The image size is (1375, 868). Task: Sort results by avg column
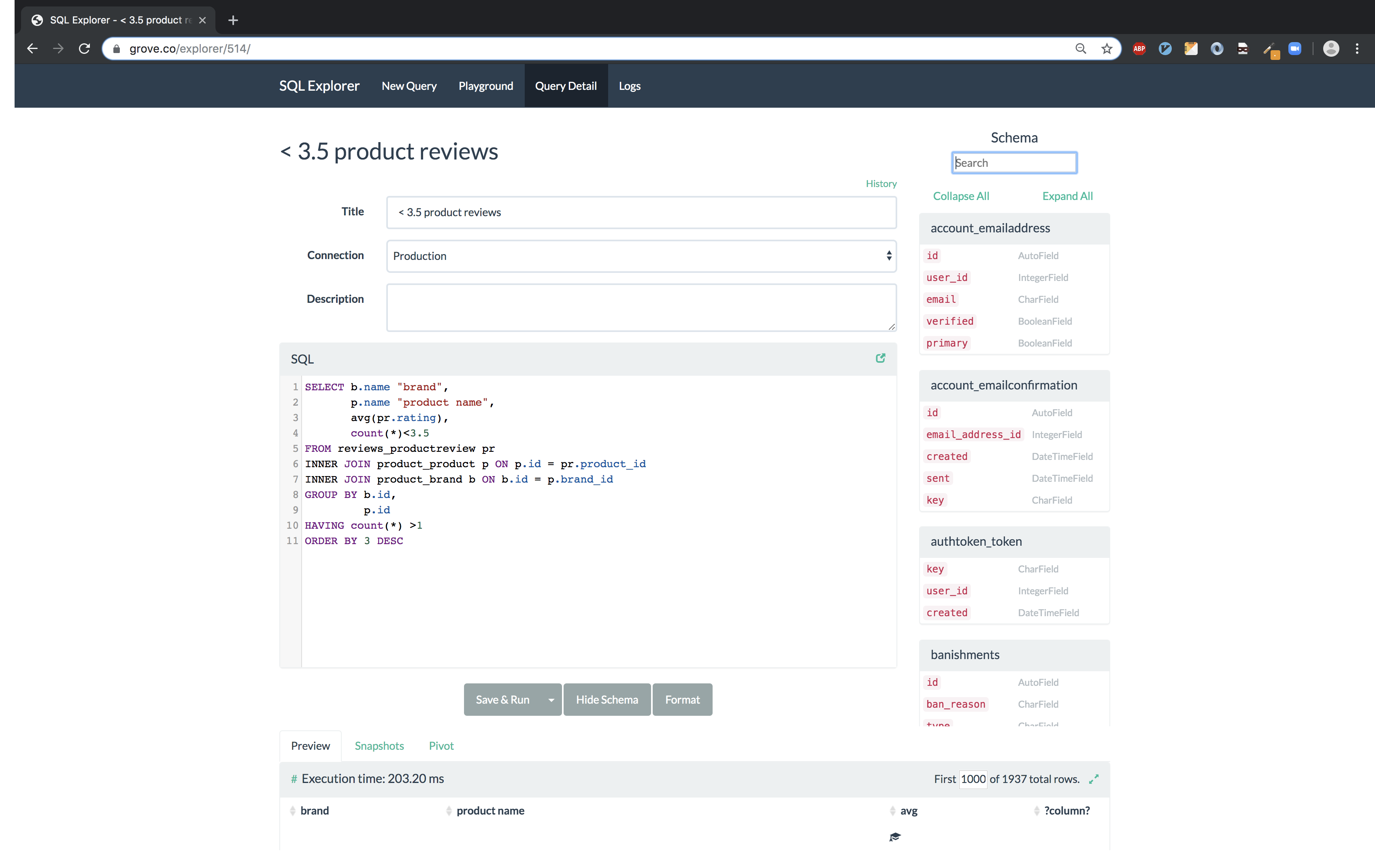pos(908,811)
